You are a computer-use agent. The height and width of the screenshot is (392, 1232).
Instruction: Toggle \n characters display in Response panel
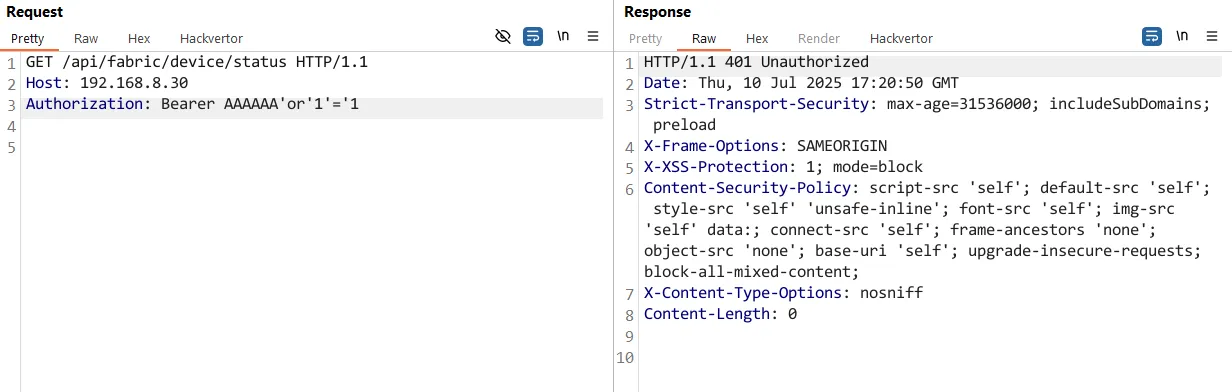[x=1182, y=37]
